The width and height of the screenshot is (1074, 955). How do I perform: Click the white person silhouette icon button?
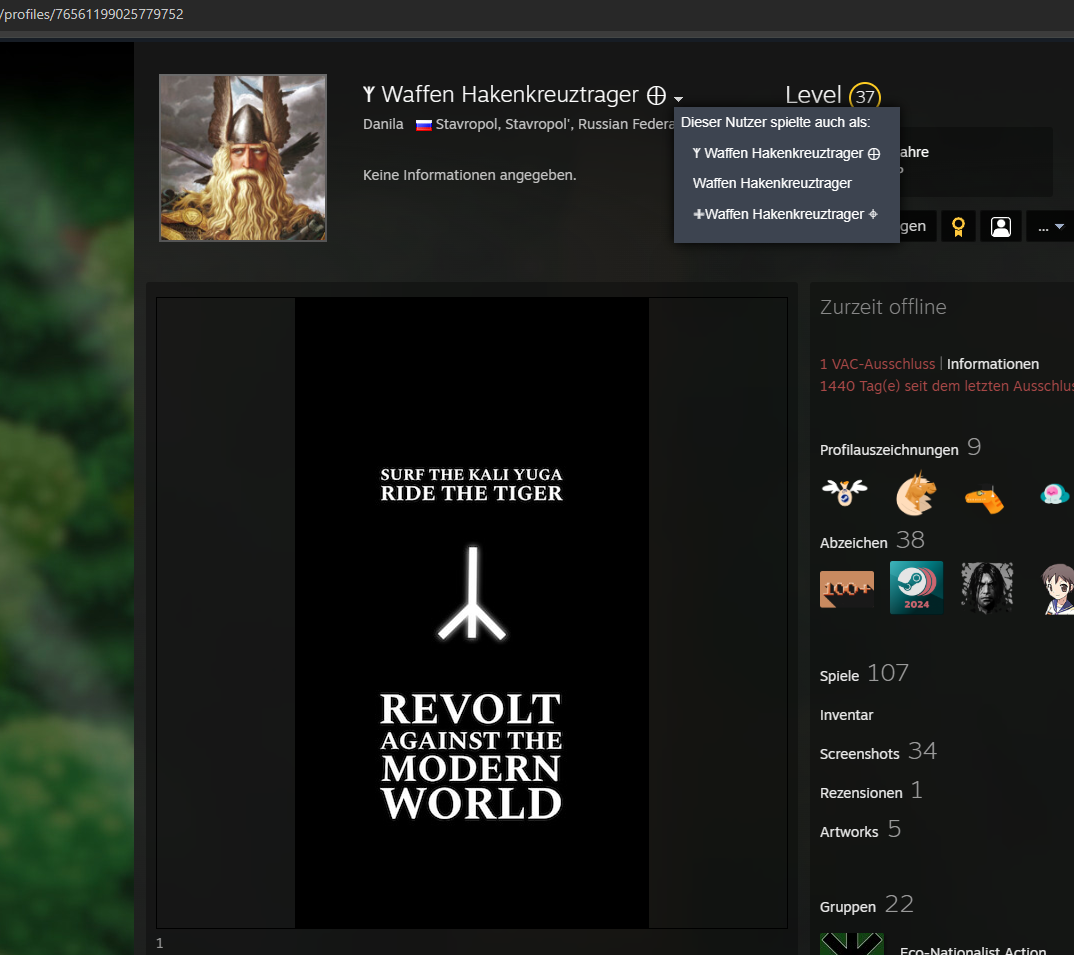[1000, 226]
